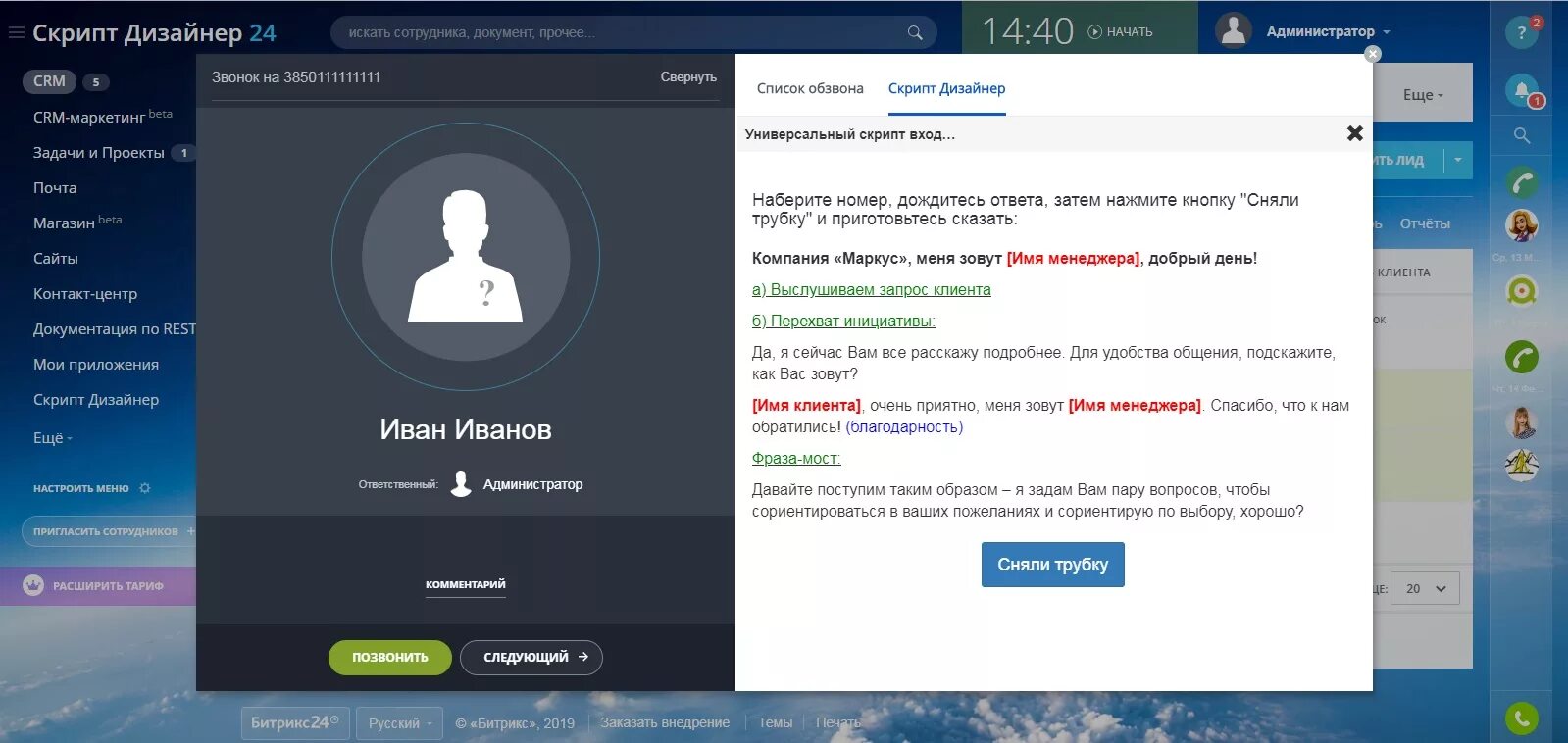Click the settings gear near НАСТРОИТЬ МЕНЮ
Viewport: 1568px width, 743px height.
145,488
